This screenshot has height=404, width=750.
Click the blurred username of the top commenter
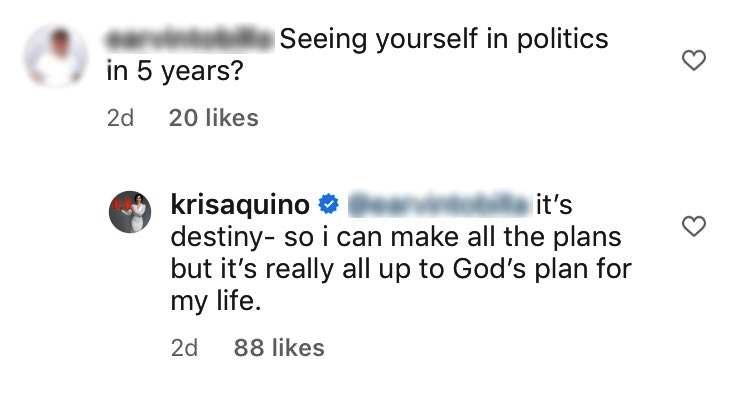click(x=190, y=40)
